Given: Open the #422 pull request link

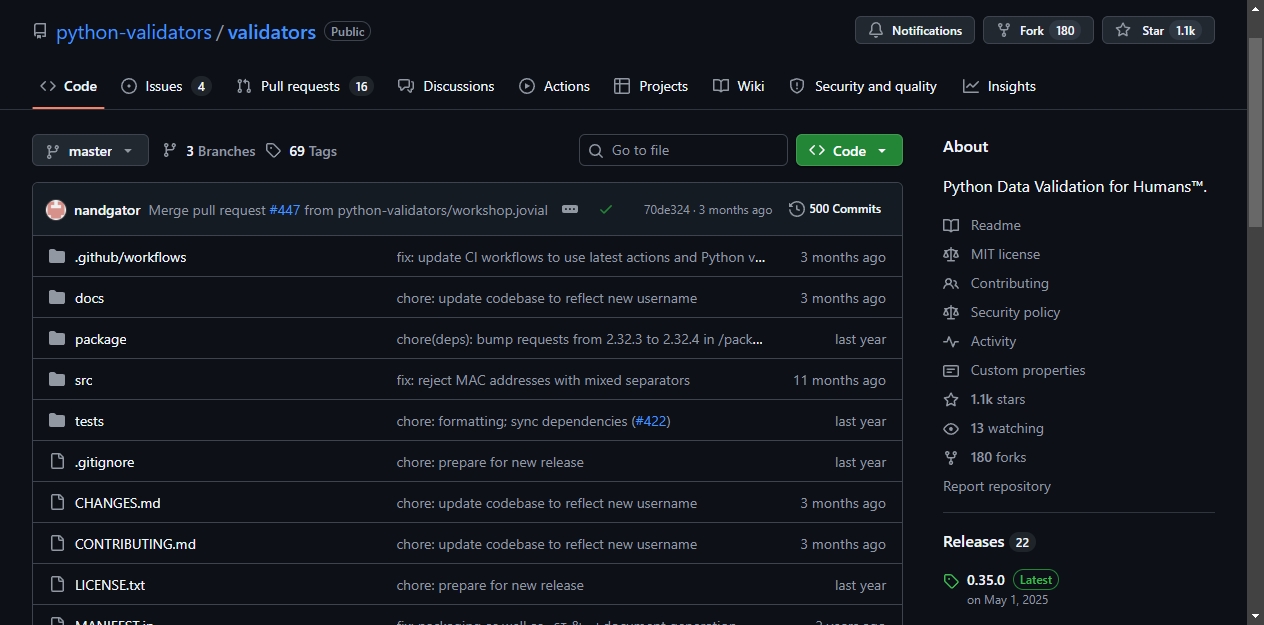Looking at the screenshot, I should point(652,421).
